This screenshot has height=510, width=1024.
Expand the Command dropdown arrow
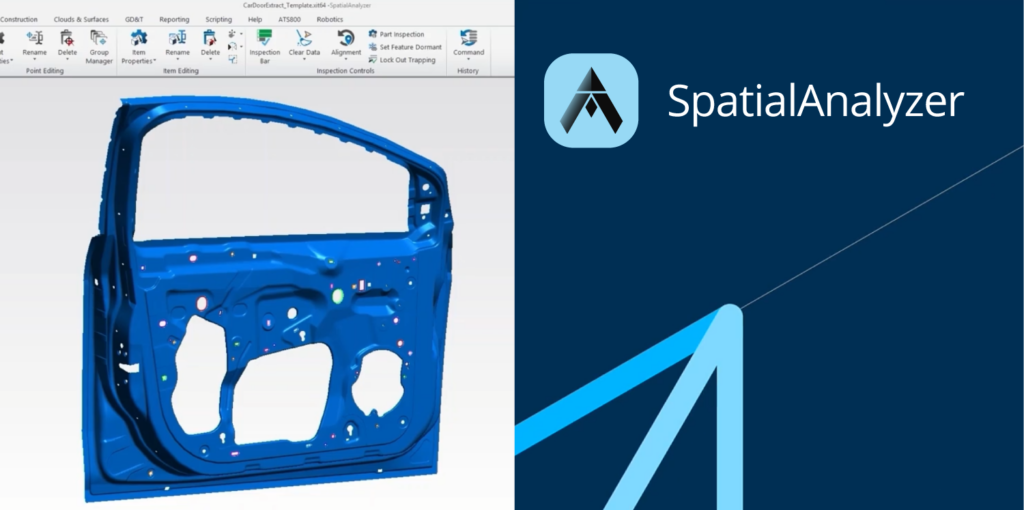468,60
